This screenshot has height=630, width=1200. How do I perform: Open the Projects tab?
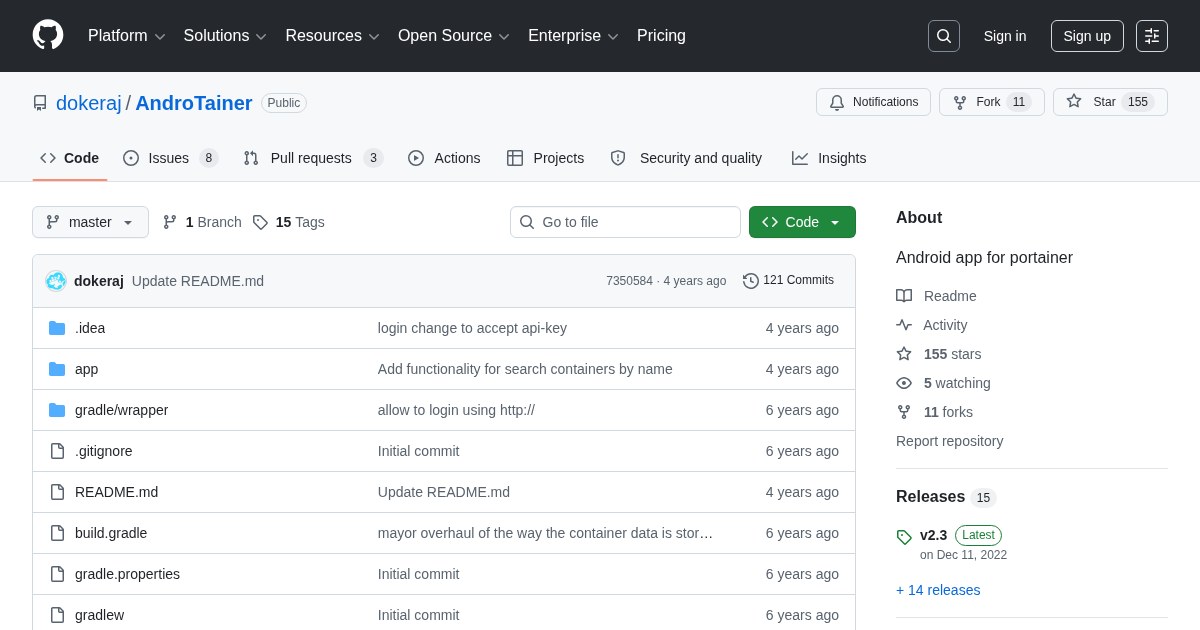pos(545,158)
